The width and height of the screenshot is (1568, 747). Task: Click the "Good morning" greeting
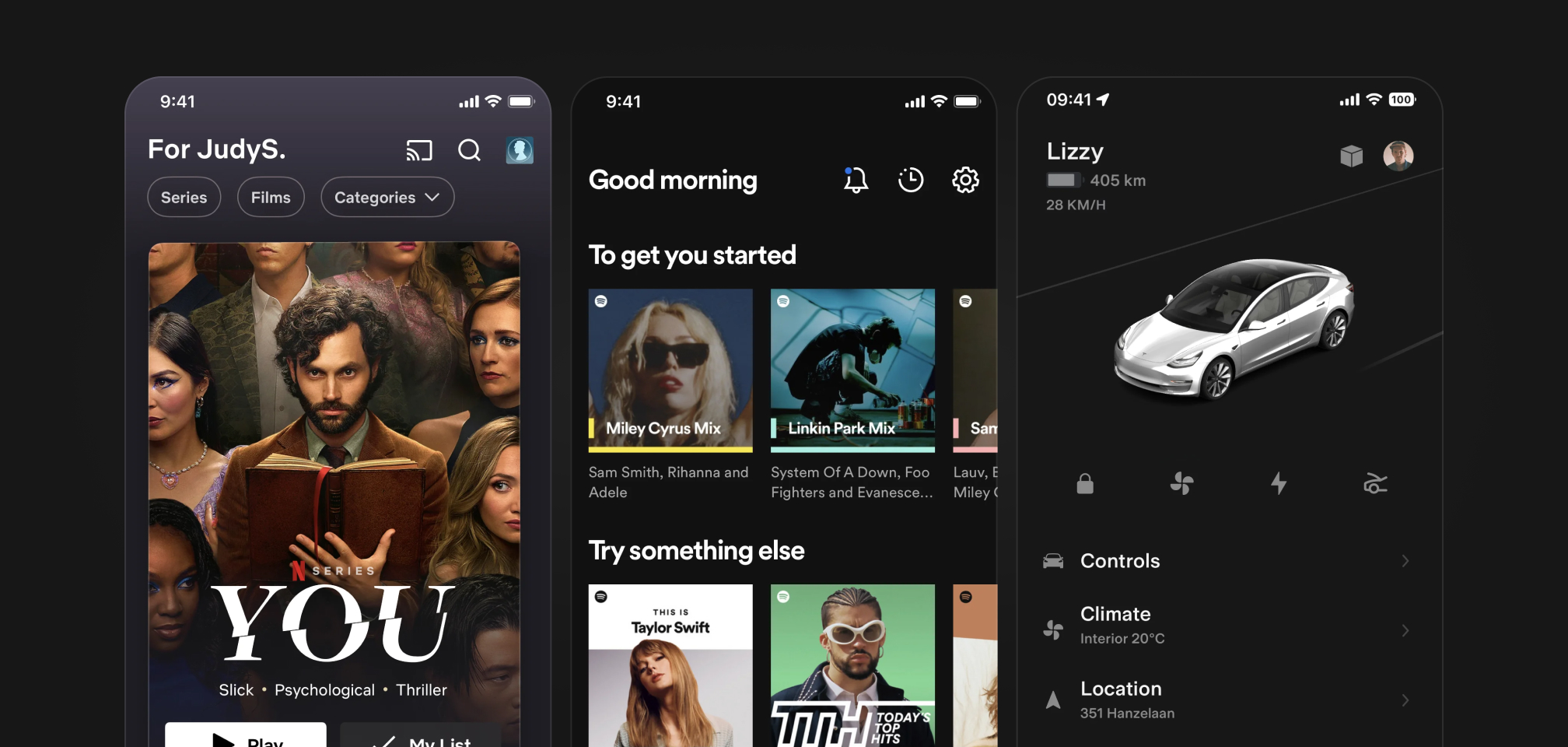coord(673,181)
